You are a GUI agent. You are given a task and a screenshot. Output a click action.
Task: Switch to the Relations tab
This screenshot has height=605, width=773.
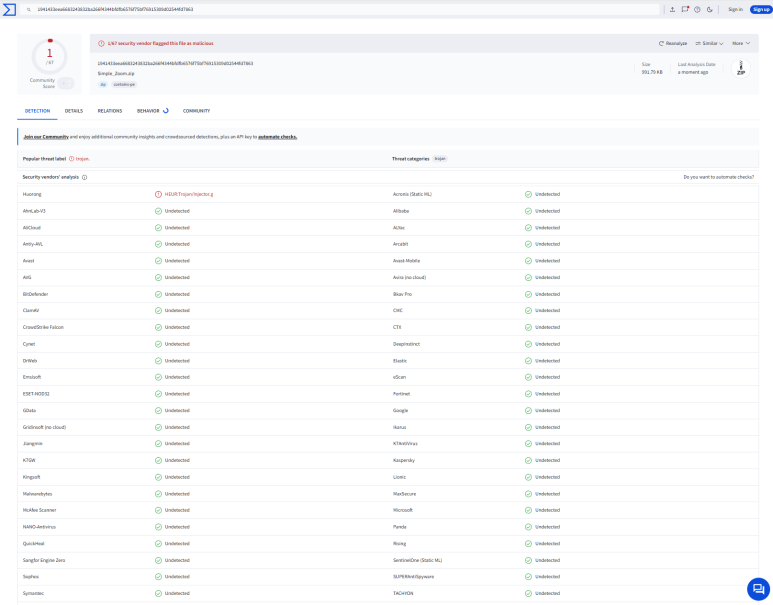coord(110,111)
